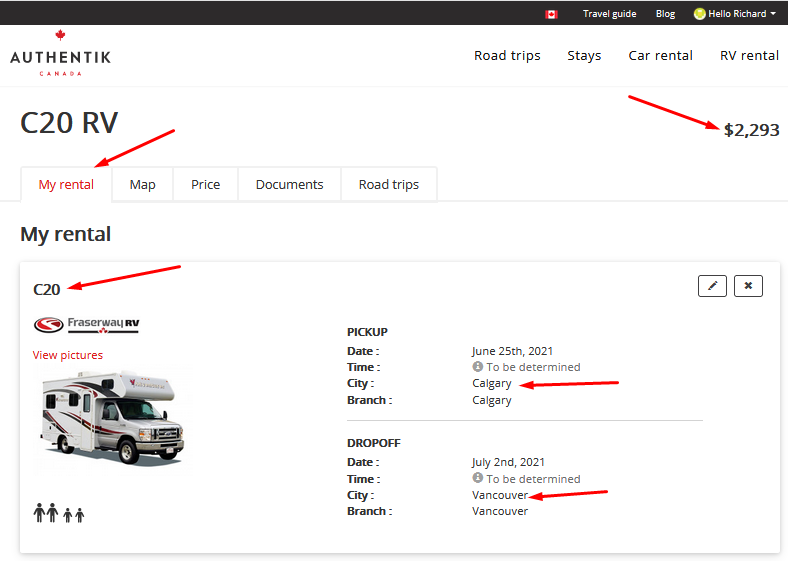
Task: Click the C20 vehicle name heading
Action: point(47,290)
